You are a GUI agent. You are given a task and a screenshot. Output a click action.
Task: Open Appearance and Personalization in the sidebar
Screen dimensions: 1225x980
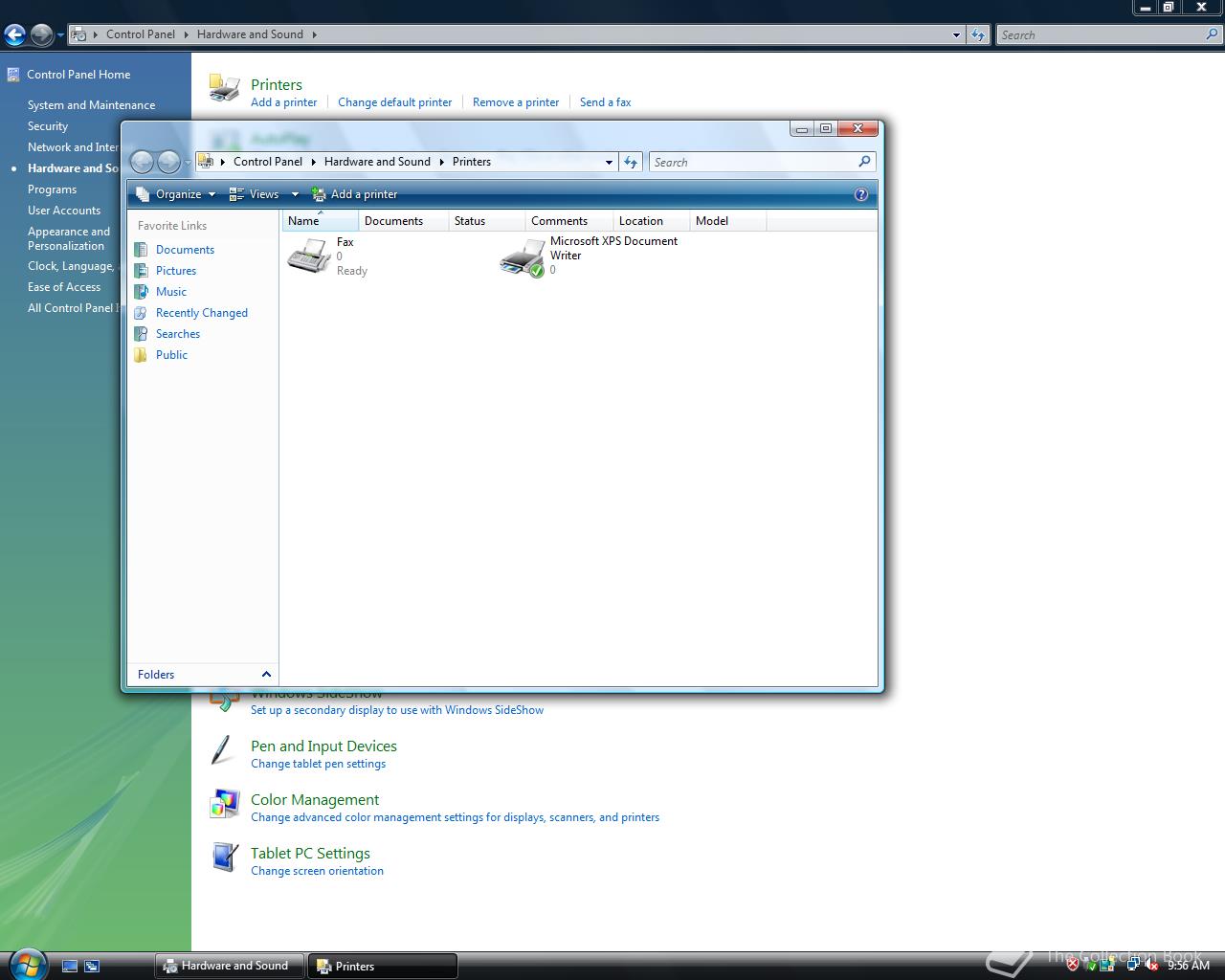point(69,238)
